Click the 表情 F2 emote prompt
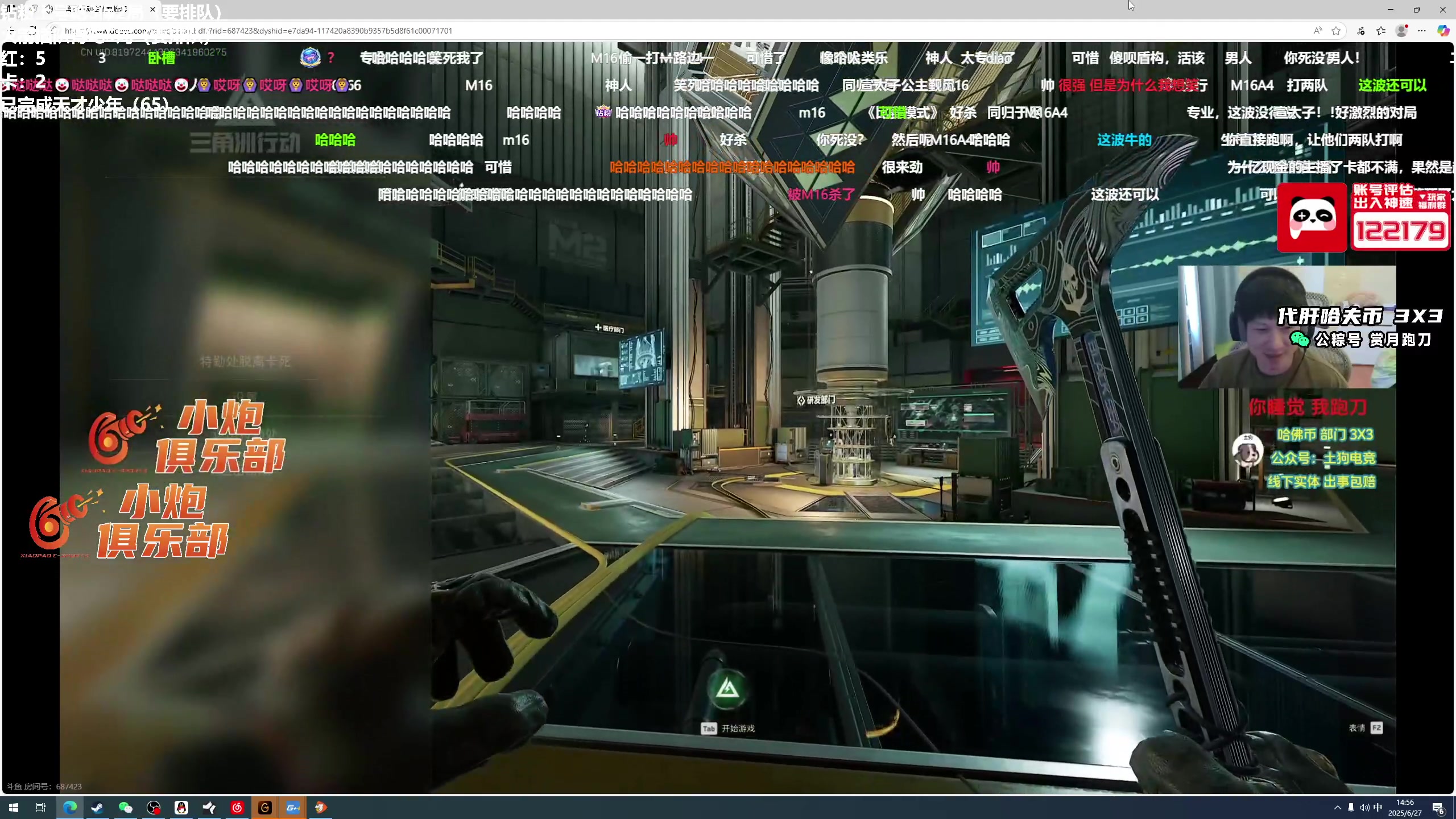1456x819 pixels. [x=1366, y=728]
